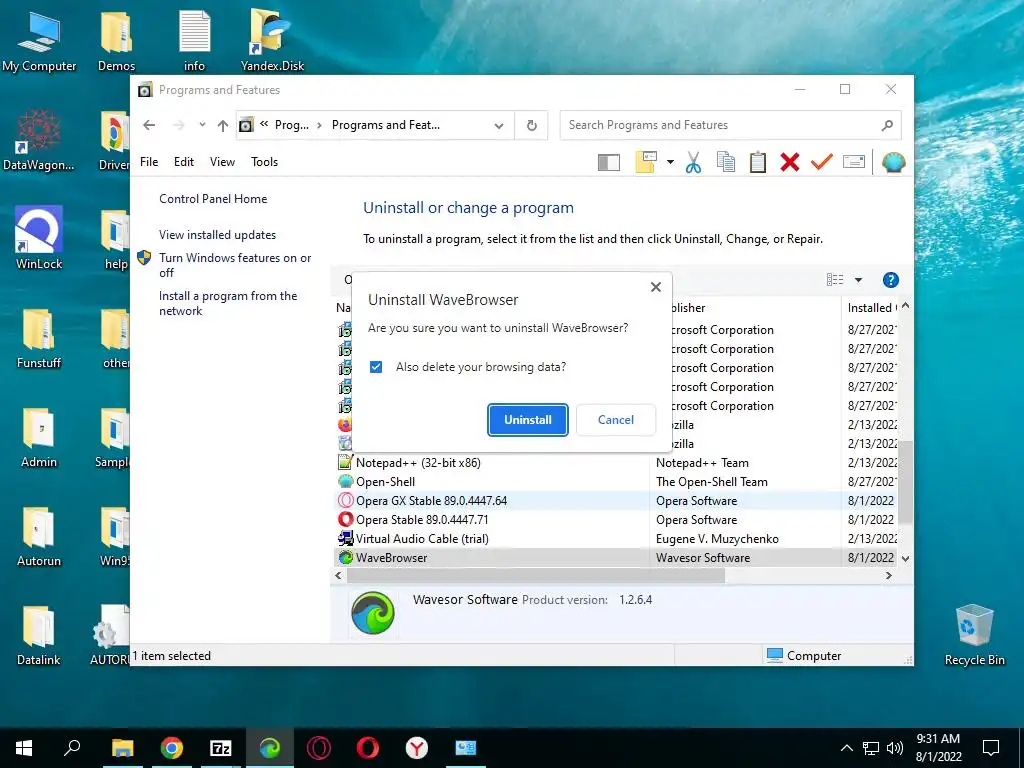This screenshot has width=1024, height=768.
Task: Click the change view icon
Action: click(835, 280)
